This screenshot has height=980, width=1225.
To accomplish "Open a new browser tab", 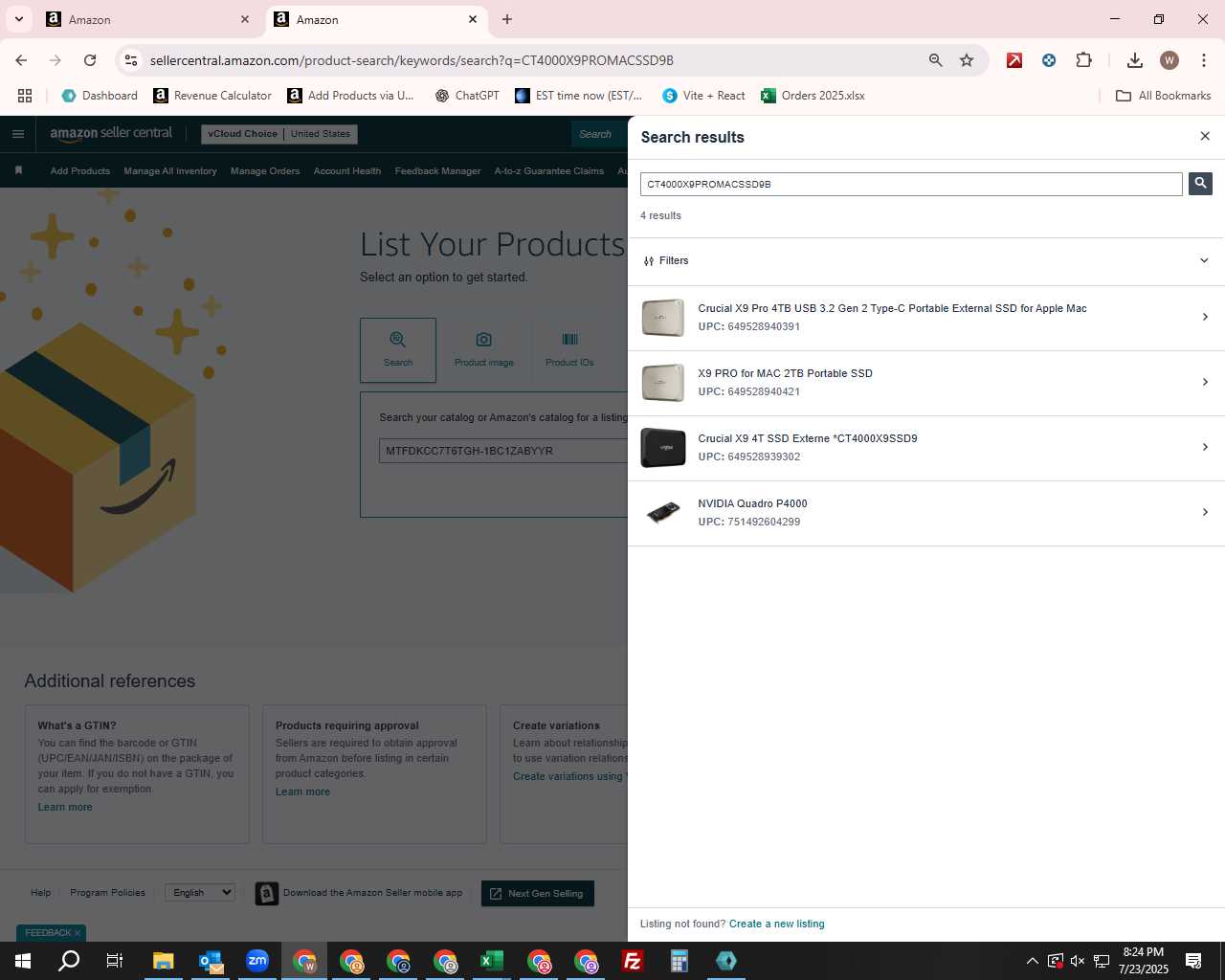I will tap(507, 19).
